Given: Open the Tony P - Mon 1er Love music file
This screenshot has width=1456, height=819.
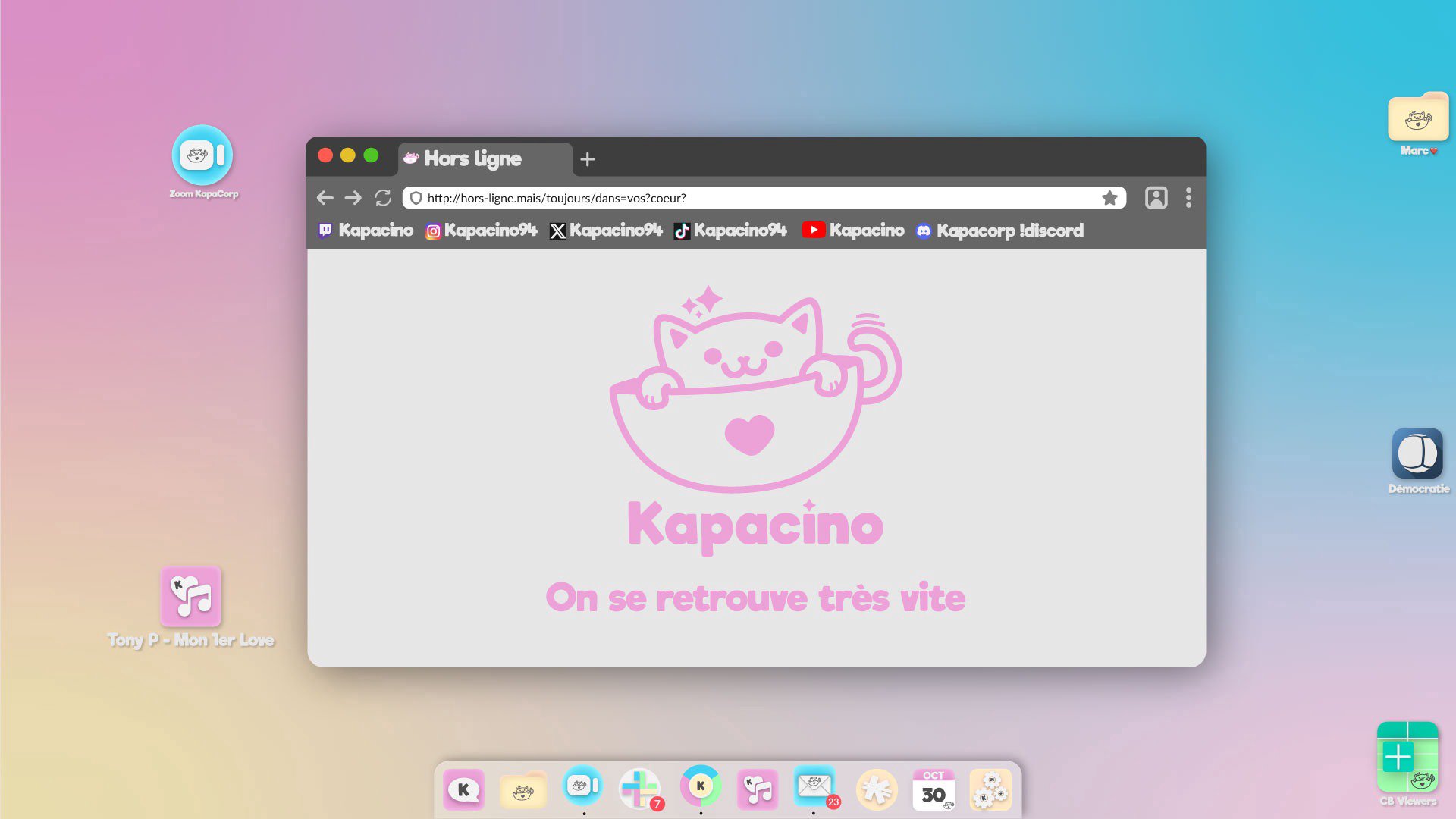Looking at the screenshot, I should (191, 596).
